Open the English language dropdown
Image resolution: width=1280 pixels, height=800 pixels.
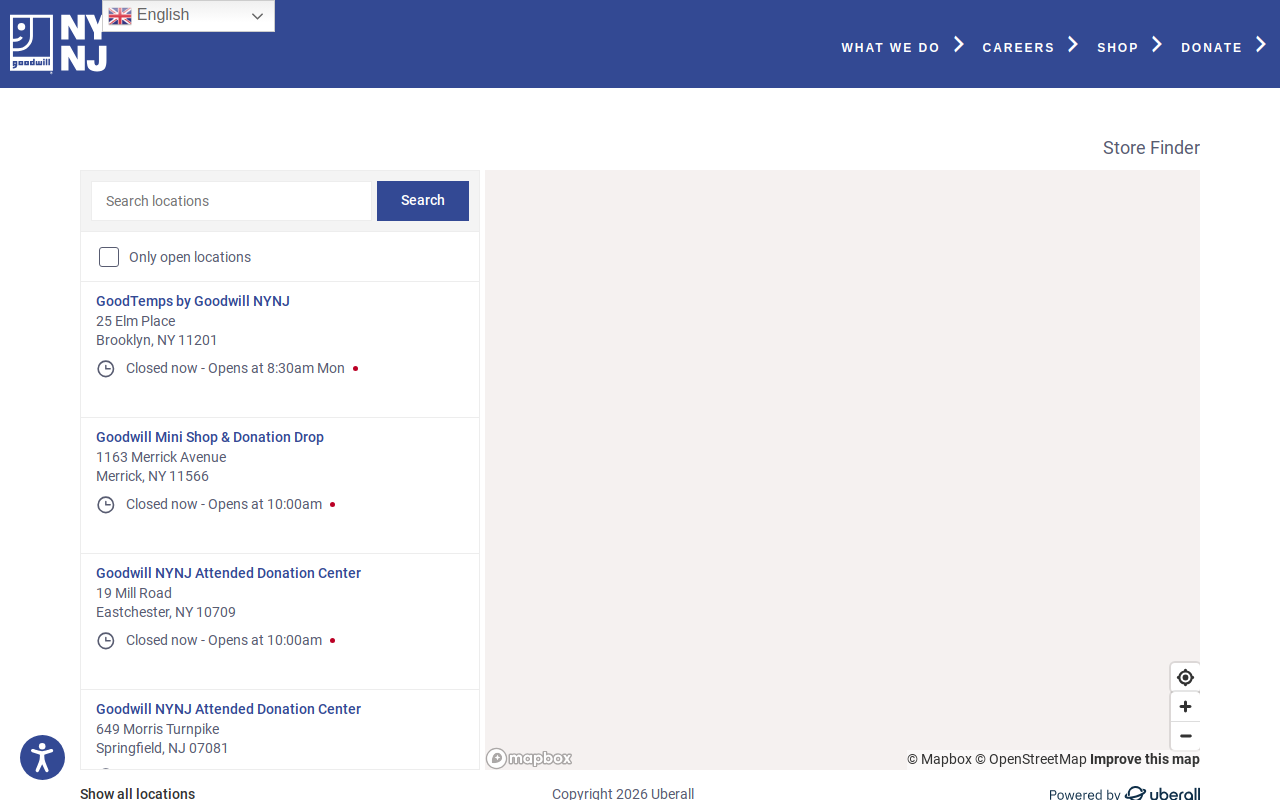tap(188, 16)
